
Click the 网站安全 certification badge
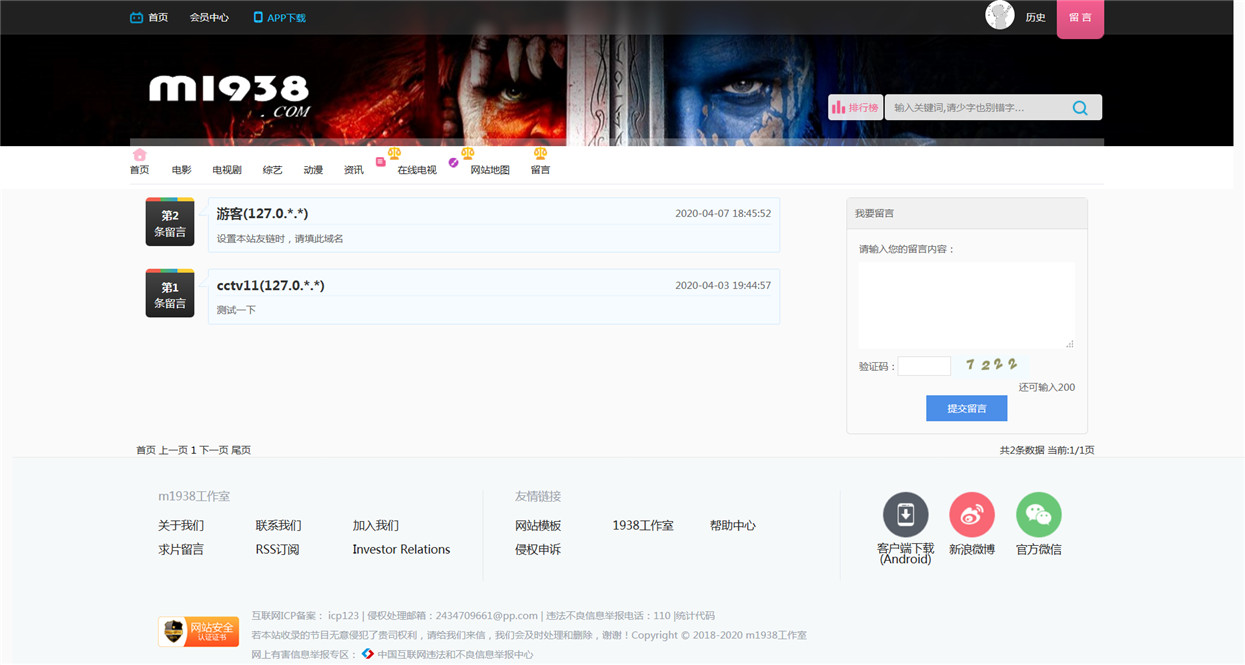(x=198, y=632)
